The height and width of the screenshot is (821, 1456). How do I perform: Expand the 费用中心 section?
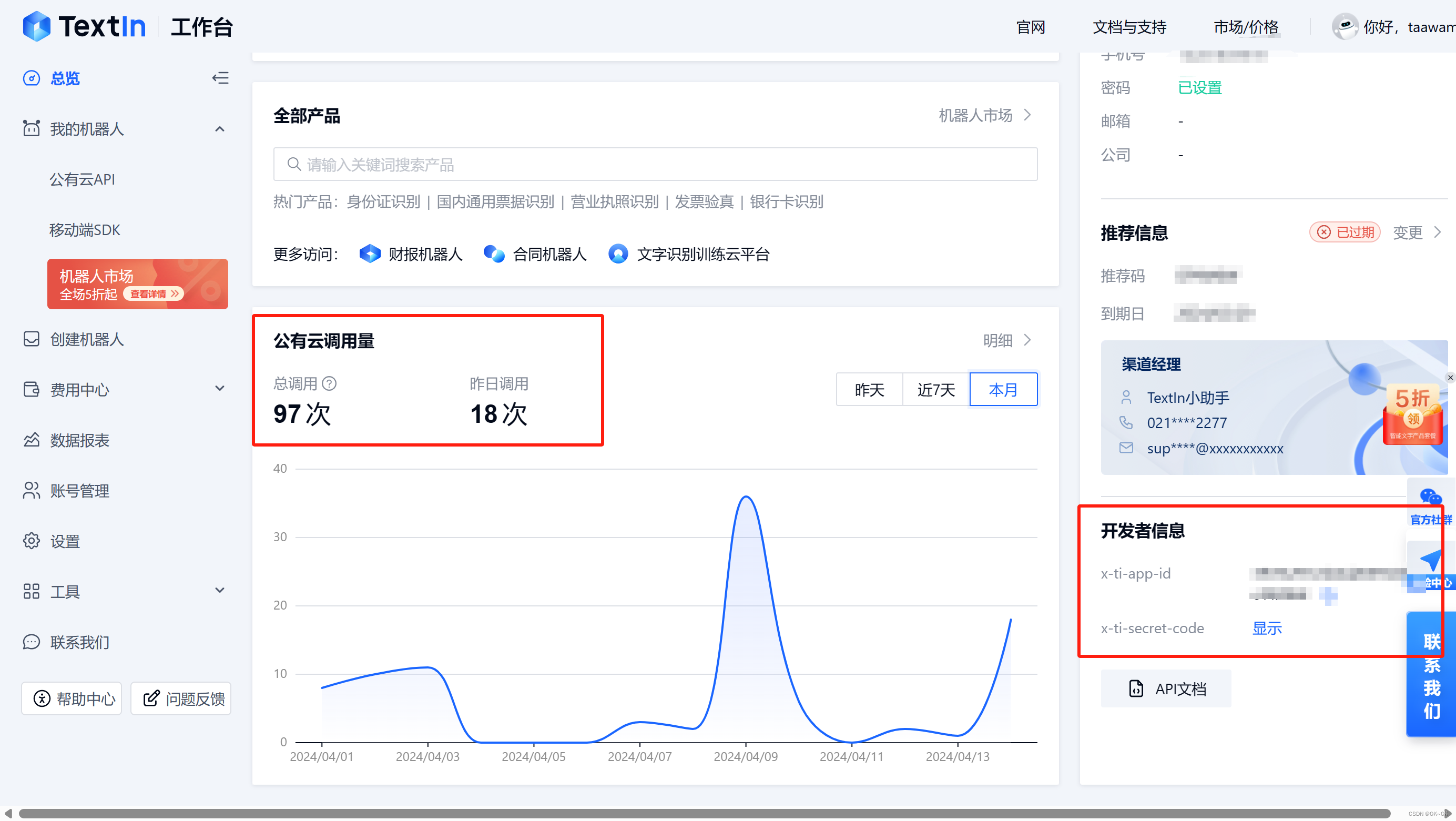tap(219, 389)
